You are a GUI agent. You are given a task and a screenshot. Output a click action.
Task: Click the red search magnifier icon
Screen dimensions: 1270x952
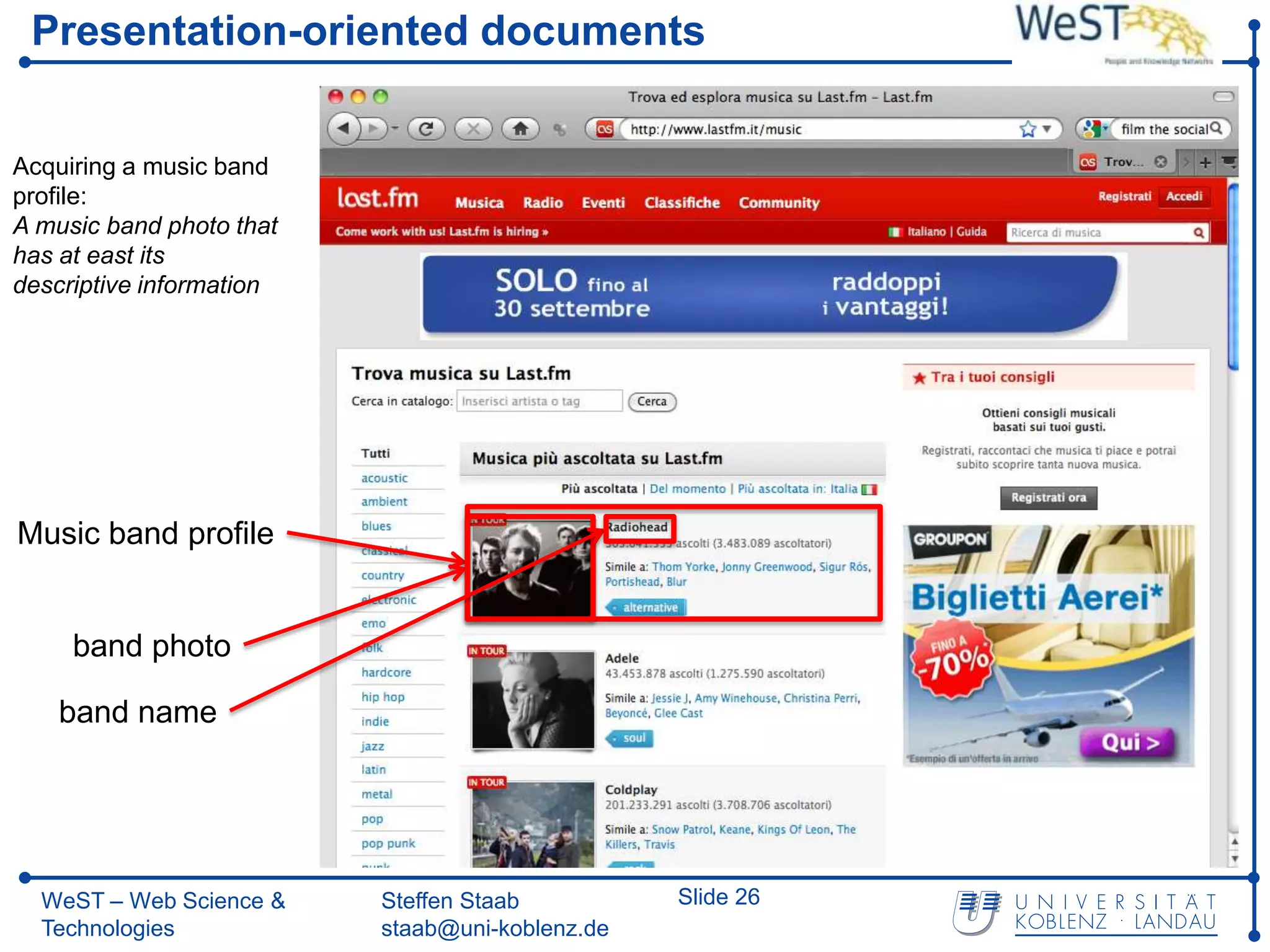pyautogui.click(x=1199, y=232)
